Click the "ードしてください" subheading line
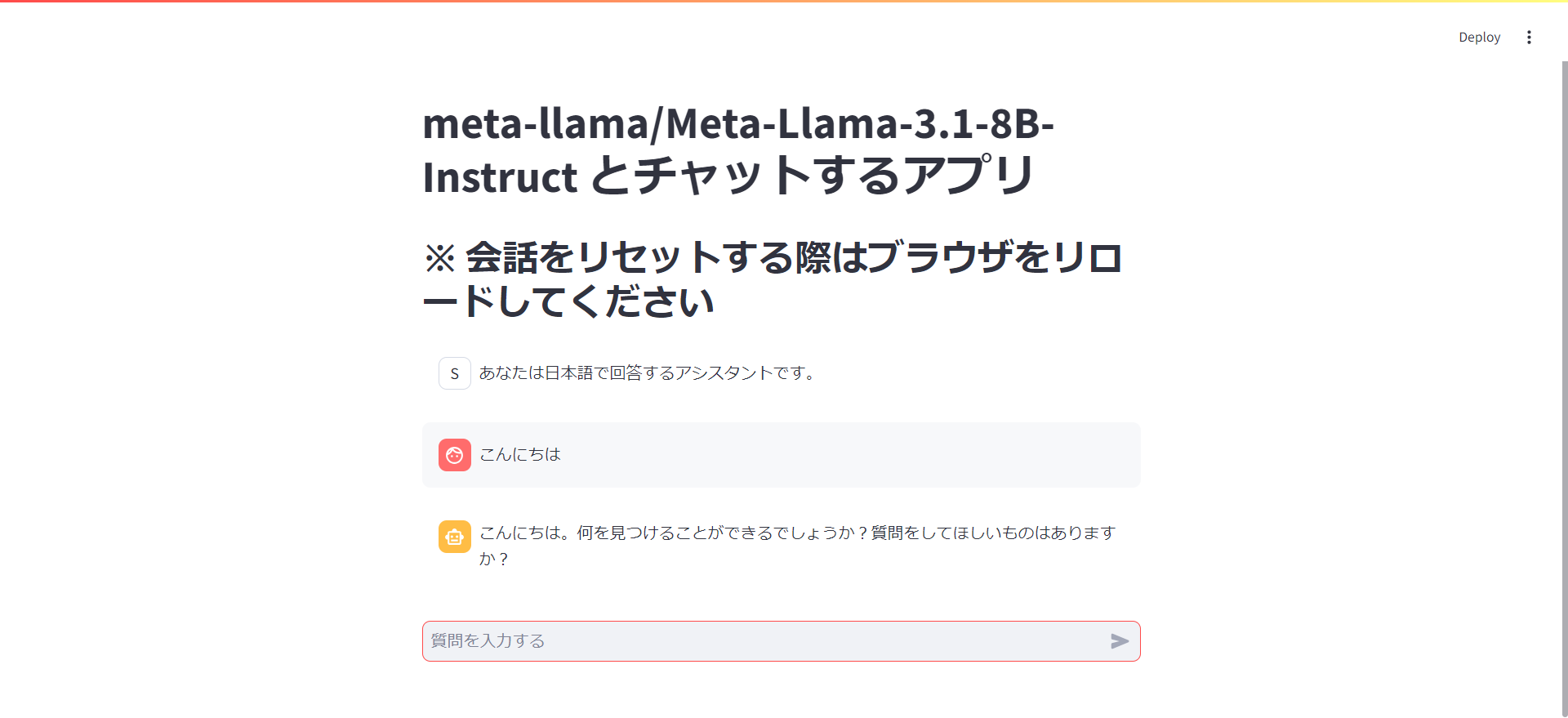The width and height of the screenshot is (1568, 718). [568, 301]
